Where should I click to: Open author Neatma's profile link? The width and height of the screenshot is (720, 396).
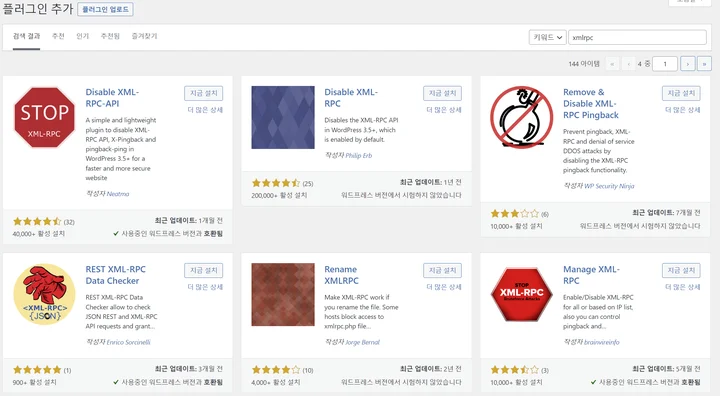(x=118, y=194)
